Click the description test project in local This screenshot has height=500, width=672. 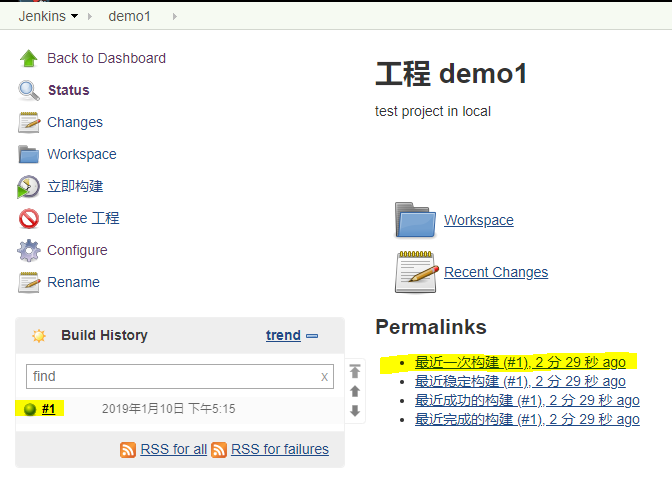(433, 111)
